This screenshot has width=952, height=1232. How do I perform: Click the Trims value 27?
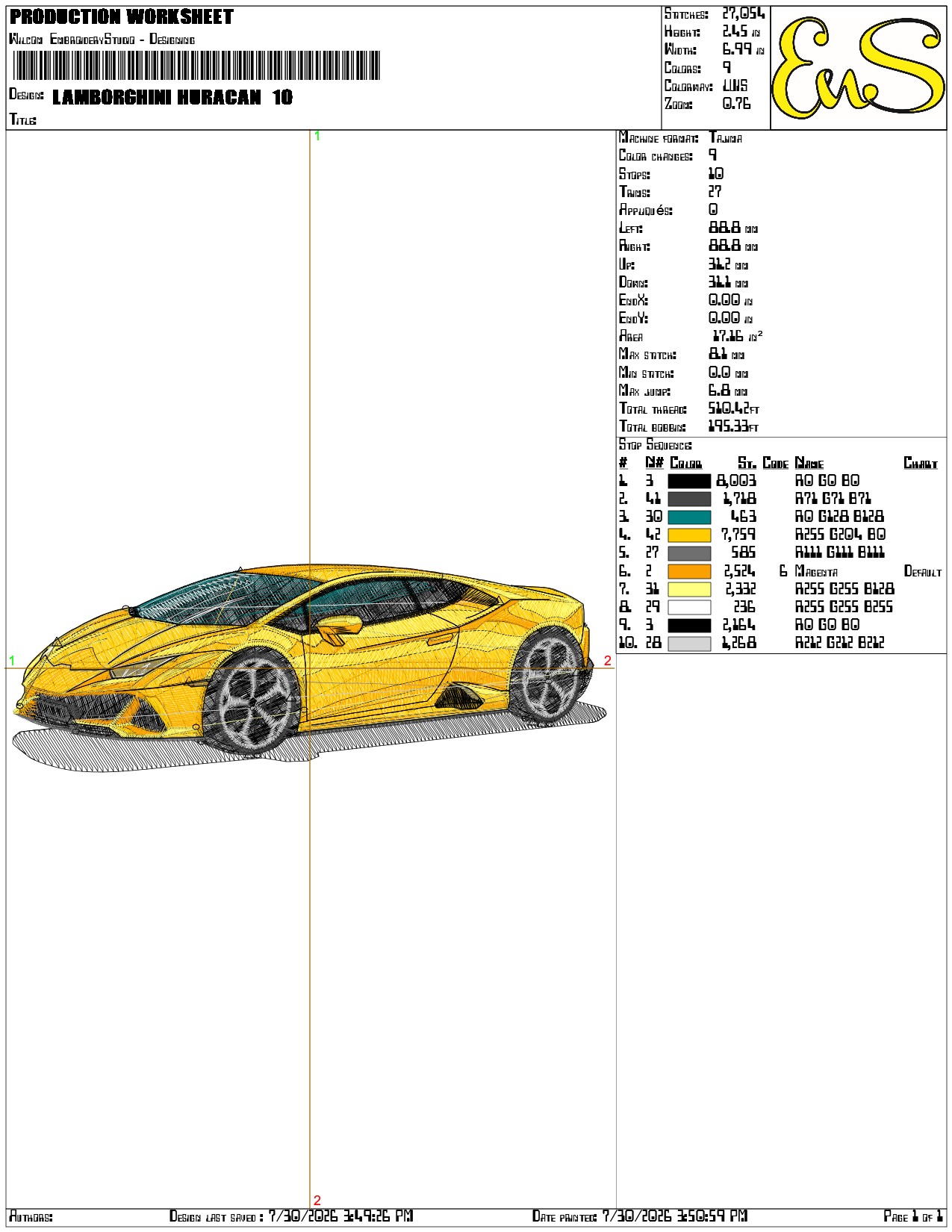pos(715,192)
